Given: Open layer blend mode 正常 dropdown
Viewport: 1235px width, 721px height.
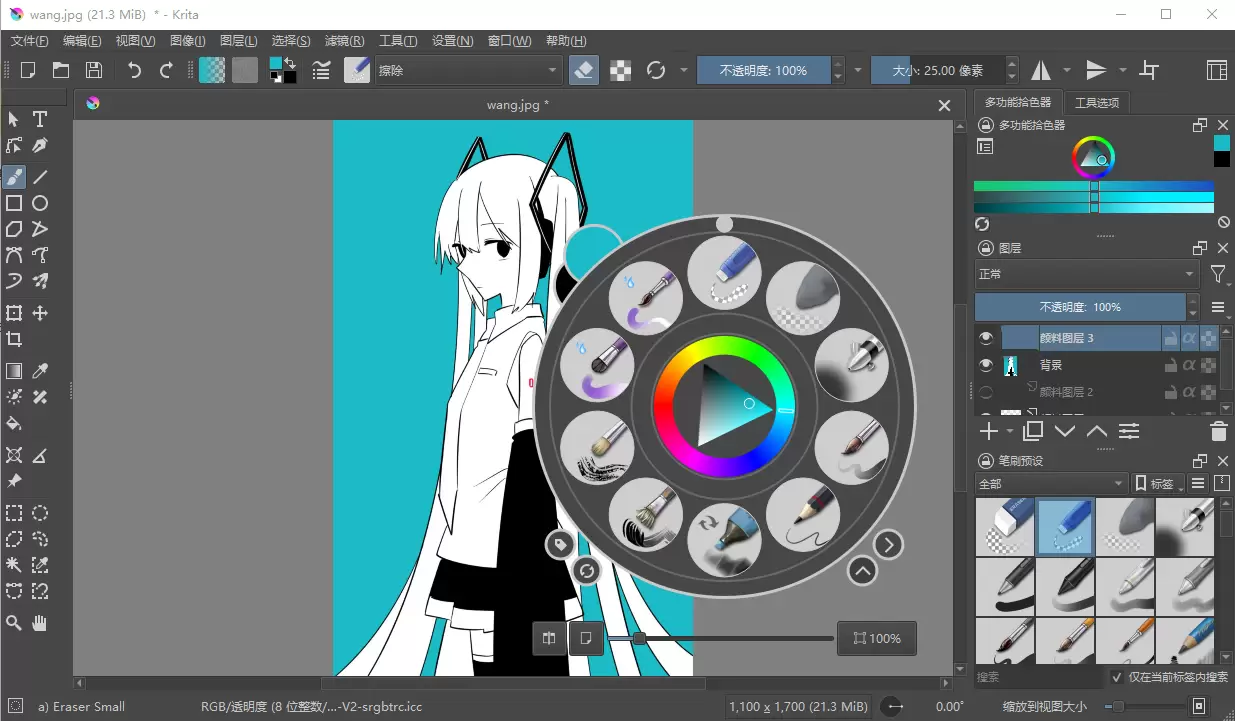Looking at the screenshot, I should click(x=1086, y=274).
